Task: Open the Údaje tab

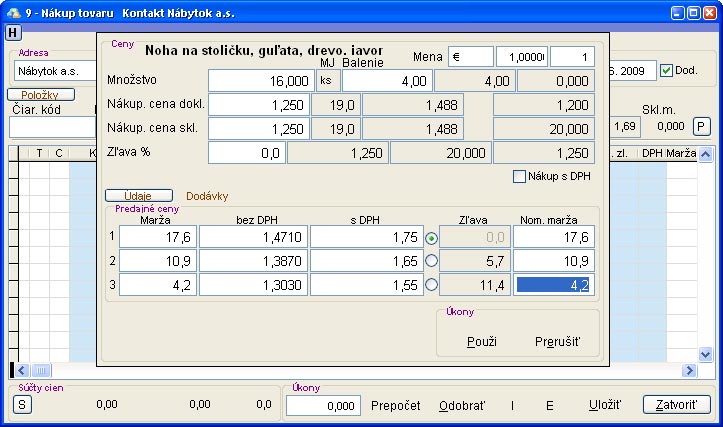Action: tap(138, 196)
